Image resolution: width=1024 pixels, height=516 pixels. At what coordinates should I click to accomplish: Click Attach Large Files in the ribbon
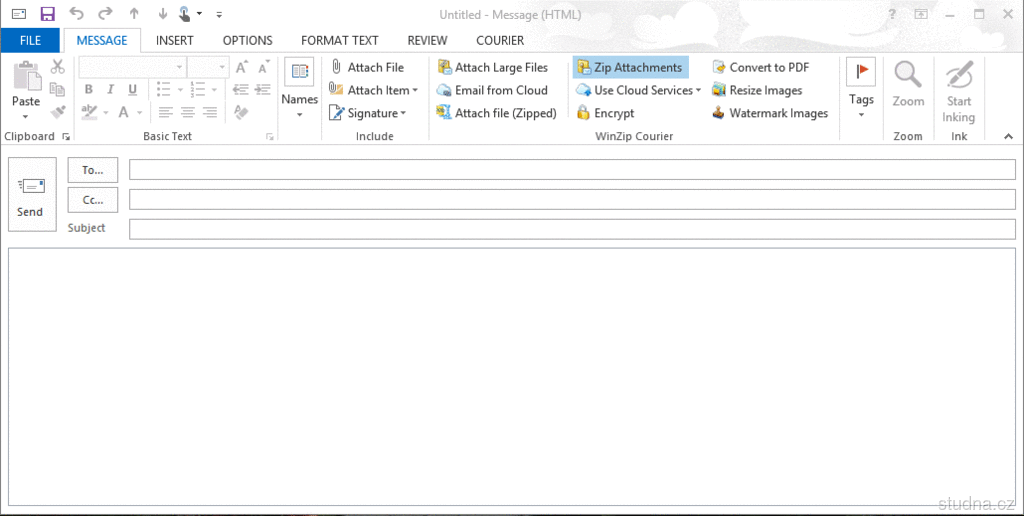493,67
